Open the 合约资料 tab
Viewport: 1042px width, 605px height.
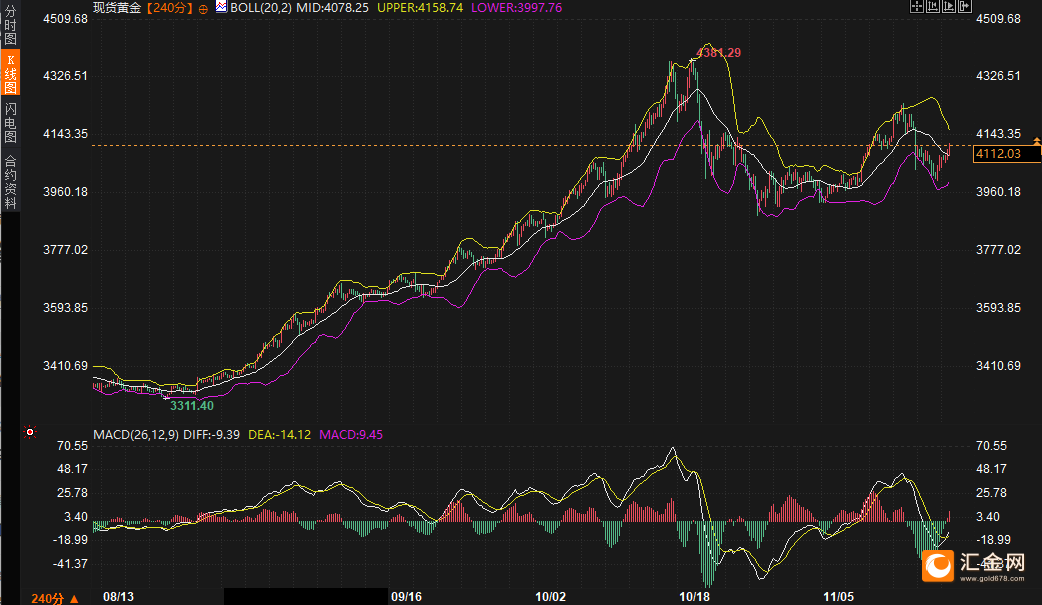pos(10,182)
